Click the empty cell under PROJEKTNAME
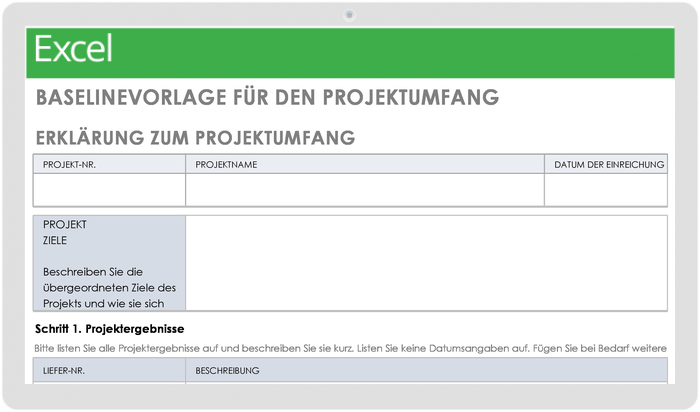Image resolution: width=700 pixels, height=412 pixels. (x=365, y=190)
